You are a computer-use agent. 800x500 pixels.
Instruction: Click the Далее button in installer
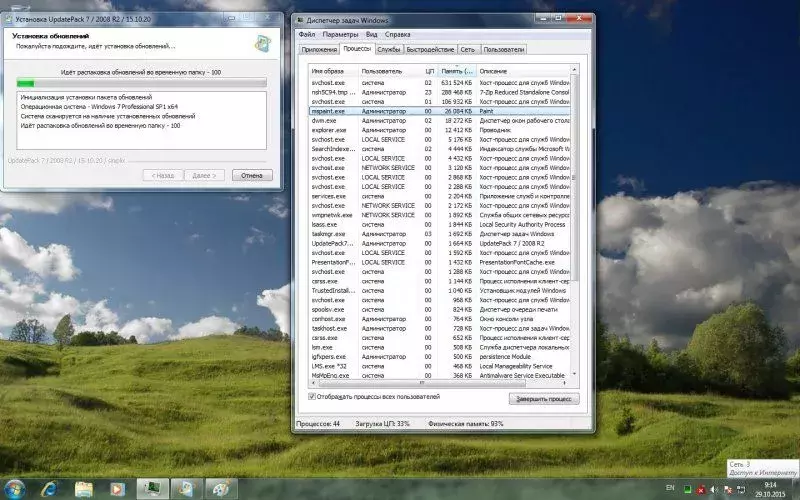click(204, 175)
